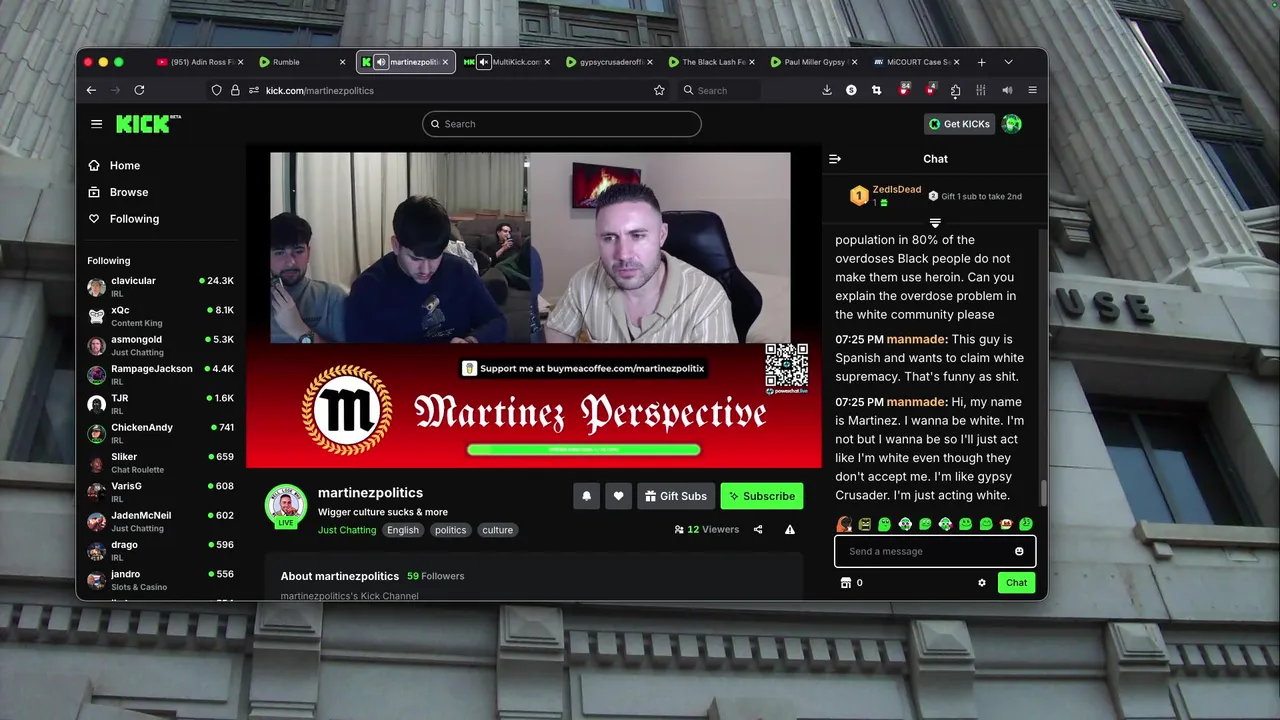This screenshot has height=720, width=1280.
Task: Open asmongold channel in Following list
Action: tap(160, 345)
